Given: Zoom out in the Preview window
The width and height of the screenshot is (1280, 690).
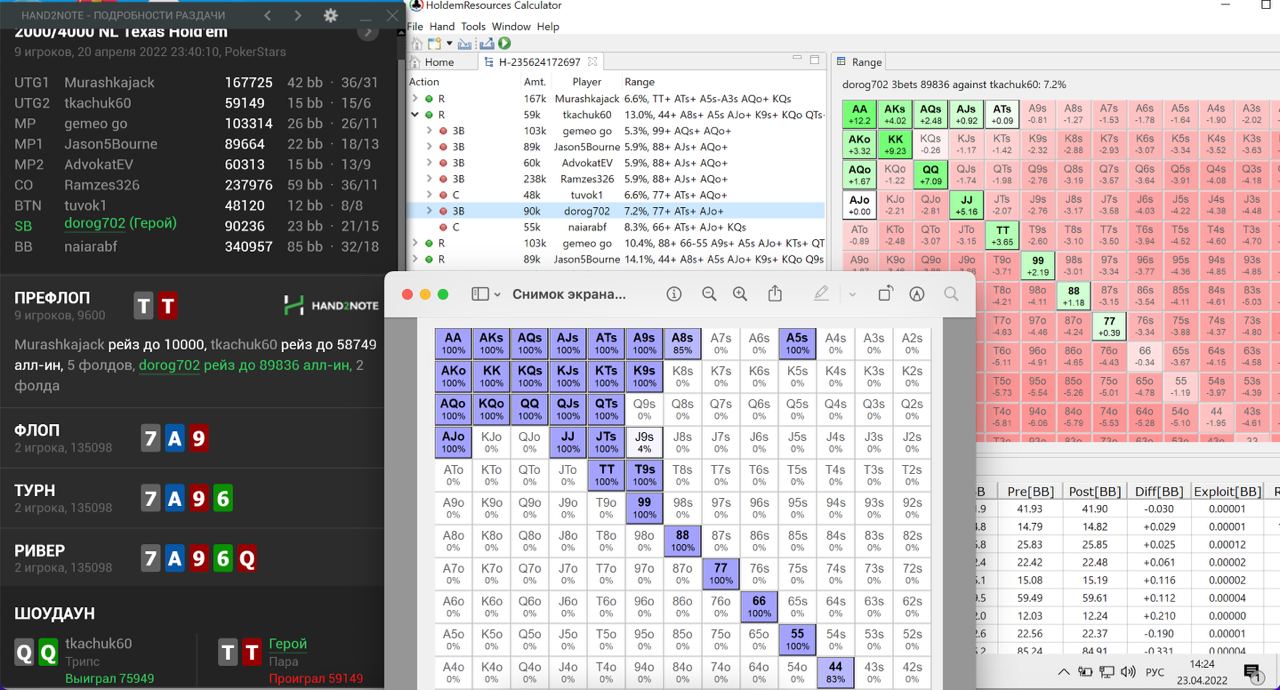Looking at the screenshot, I should point(709,294).
